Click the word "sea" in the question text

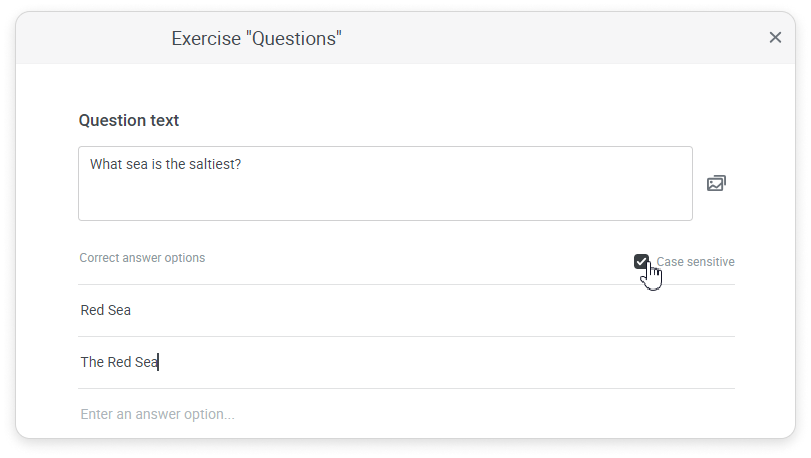click(137, 164)
